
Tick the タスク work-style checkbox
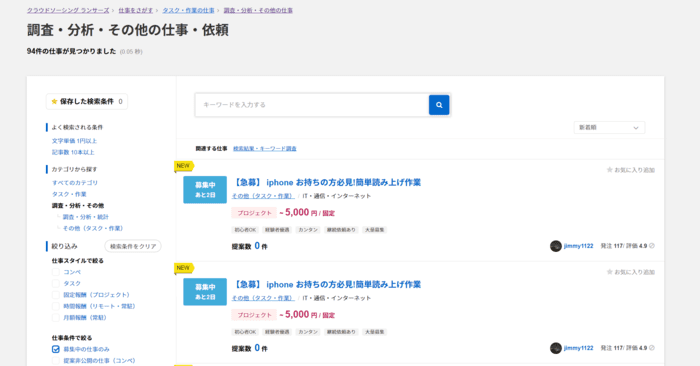[x=56, y=283]
